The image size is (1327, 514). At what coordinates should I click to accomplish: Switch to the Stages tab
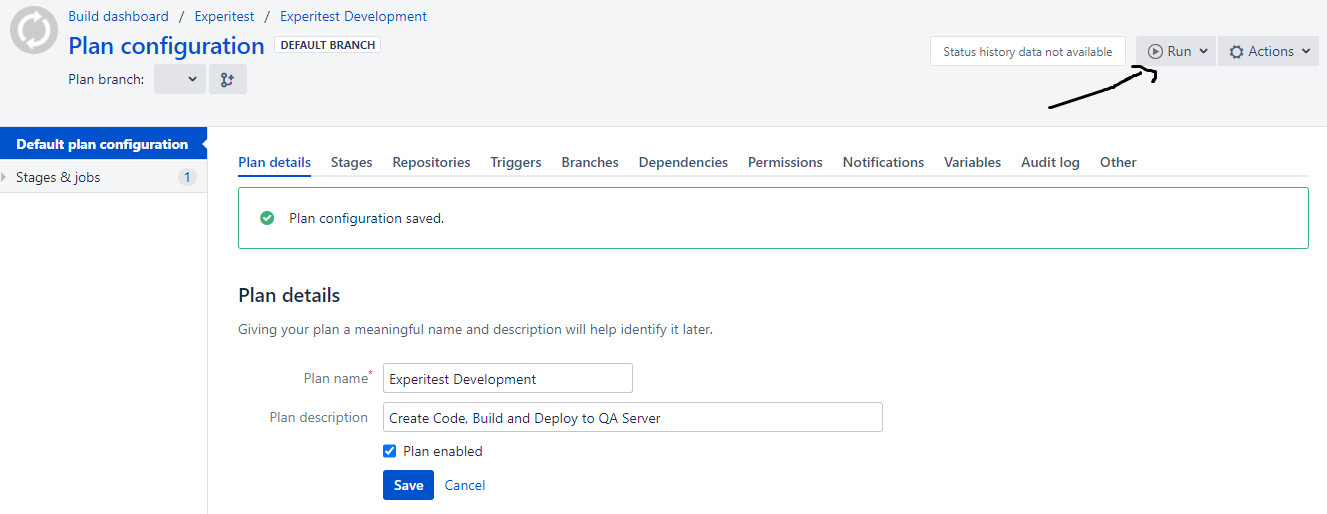(352, 162)
